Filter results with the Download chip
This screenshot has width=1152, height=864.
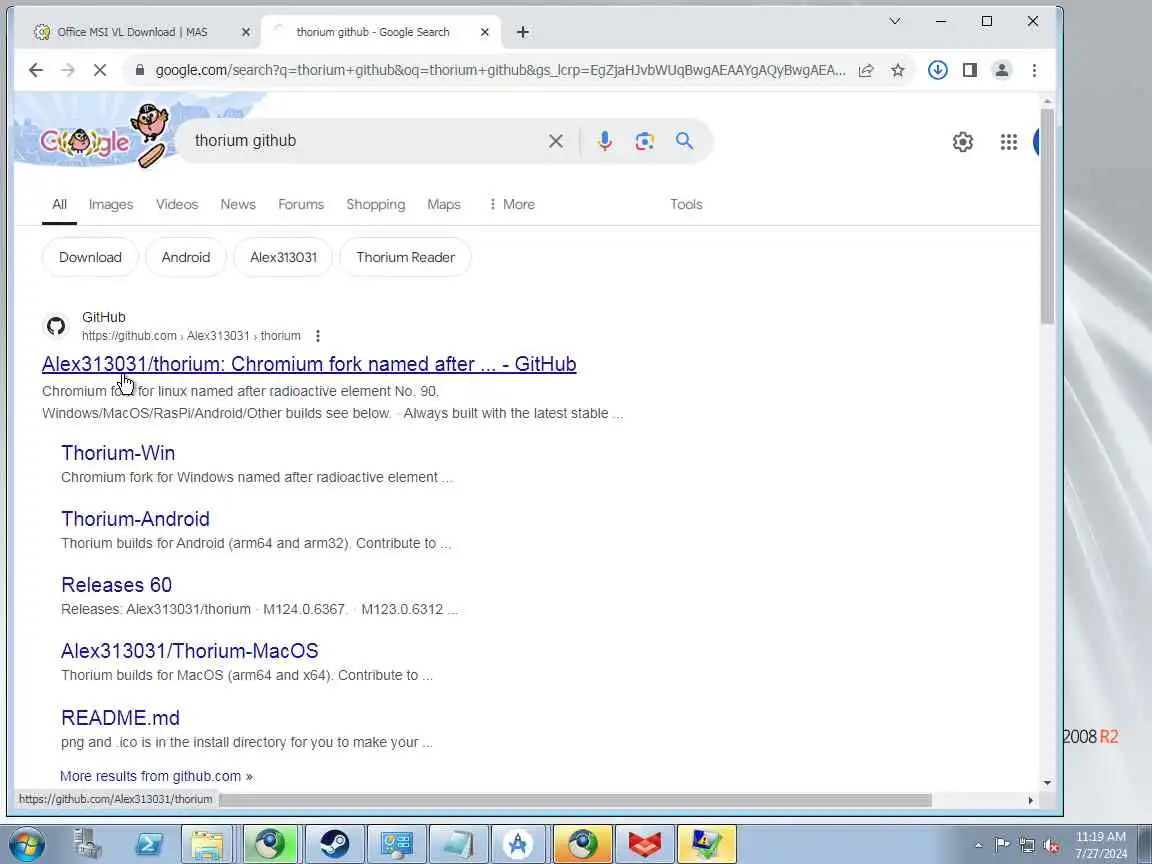(90, 257)
